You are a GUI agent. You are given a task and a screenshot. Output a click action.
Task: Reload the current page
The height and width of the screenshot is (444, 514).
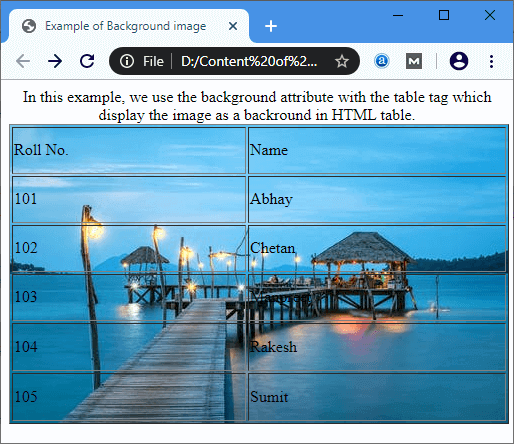pyautogui.click(x=87, y=61)
